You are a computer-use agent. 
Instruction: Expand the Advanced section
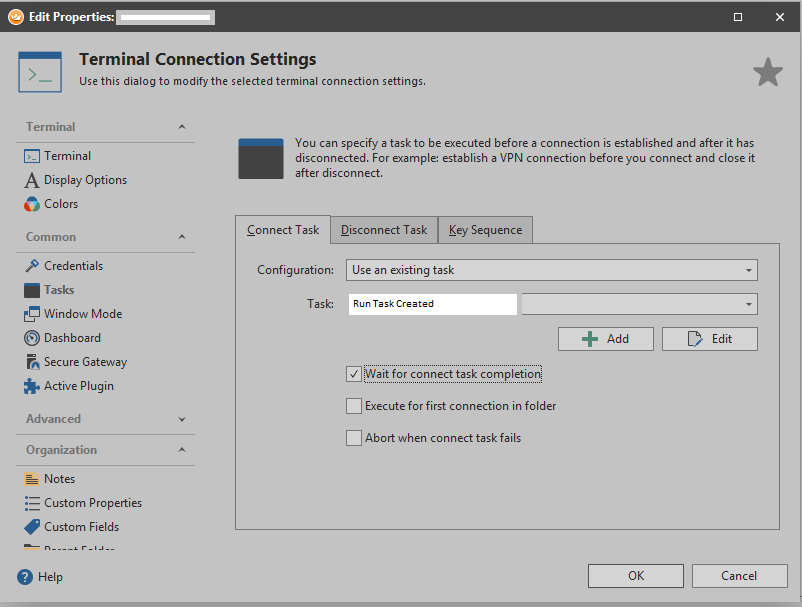coord(181,419)
